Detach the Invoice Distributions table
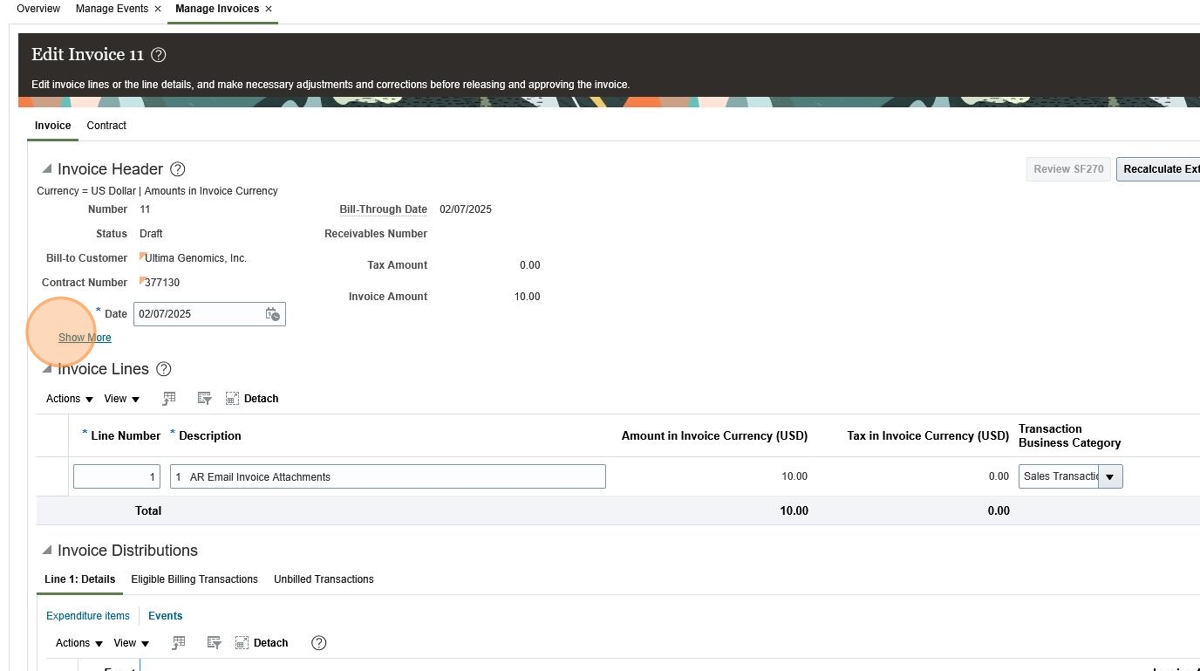Viewport: 1200px width, 671px height. [261, 643]
